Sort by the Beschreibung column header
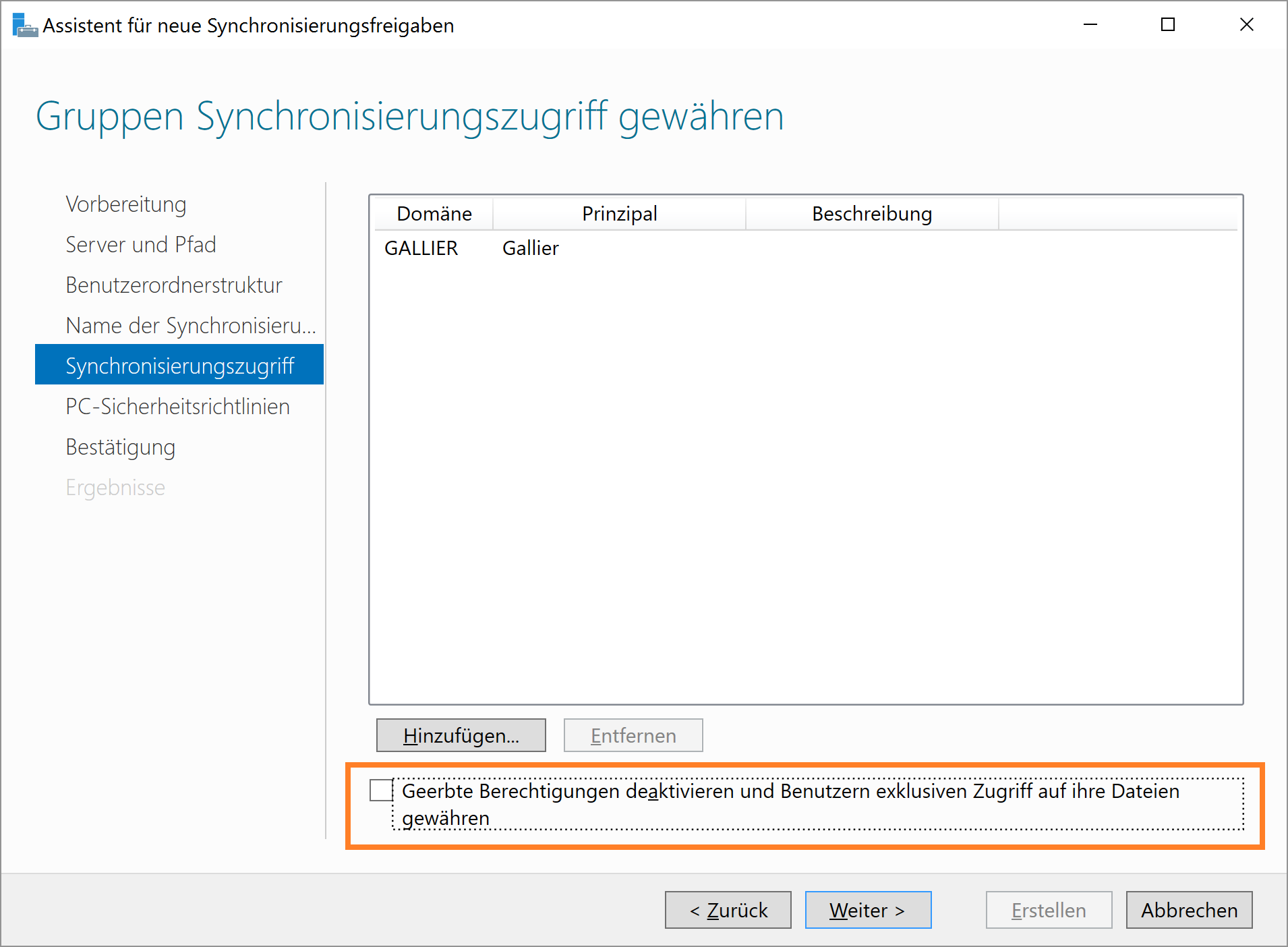1288x947 pixels. pos(872,214)
